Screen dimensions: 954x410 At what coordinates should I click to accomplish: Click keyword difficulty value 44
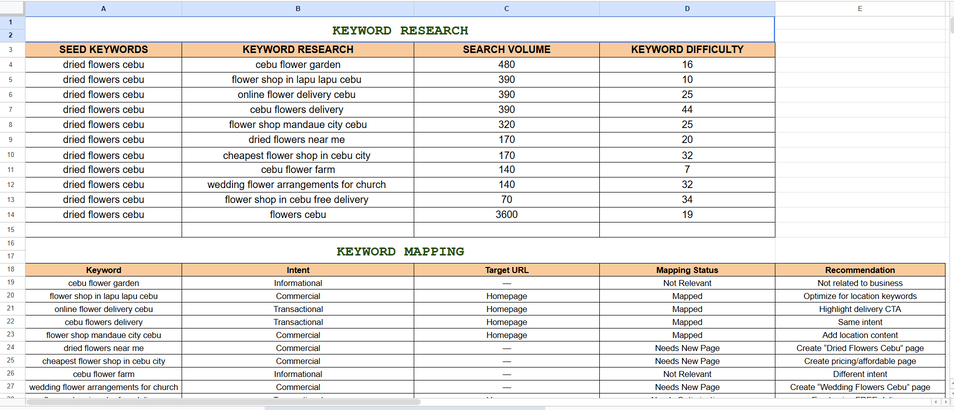[687, 109]
